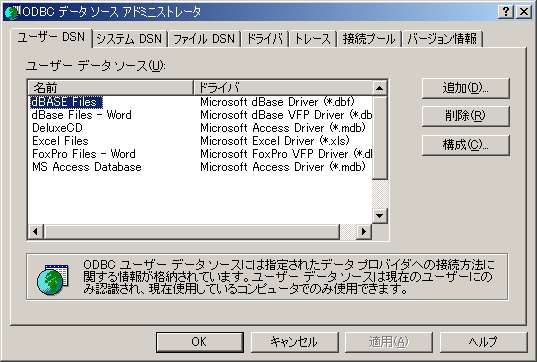Screen dimensions: 537x362
Task: Click the vertical scrollbar thumb
Action: tap(379, 138)
